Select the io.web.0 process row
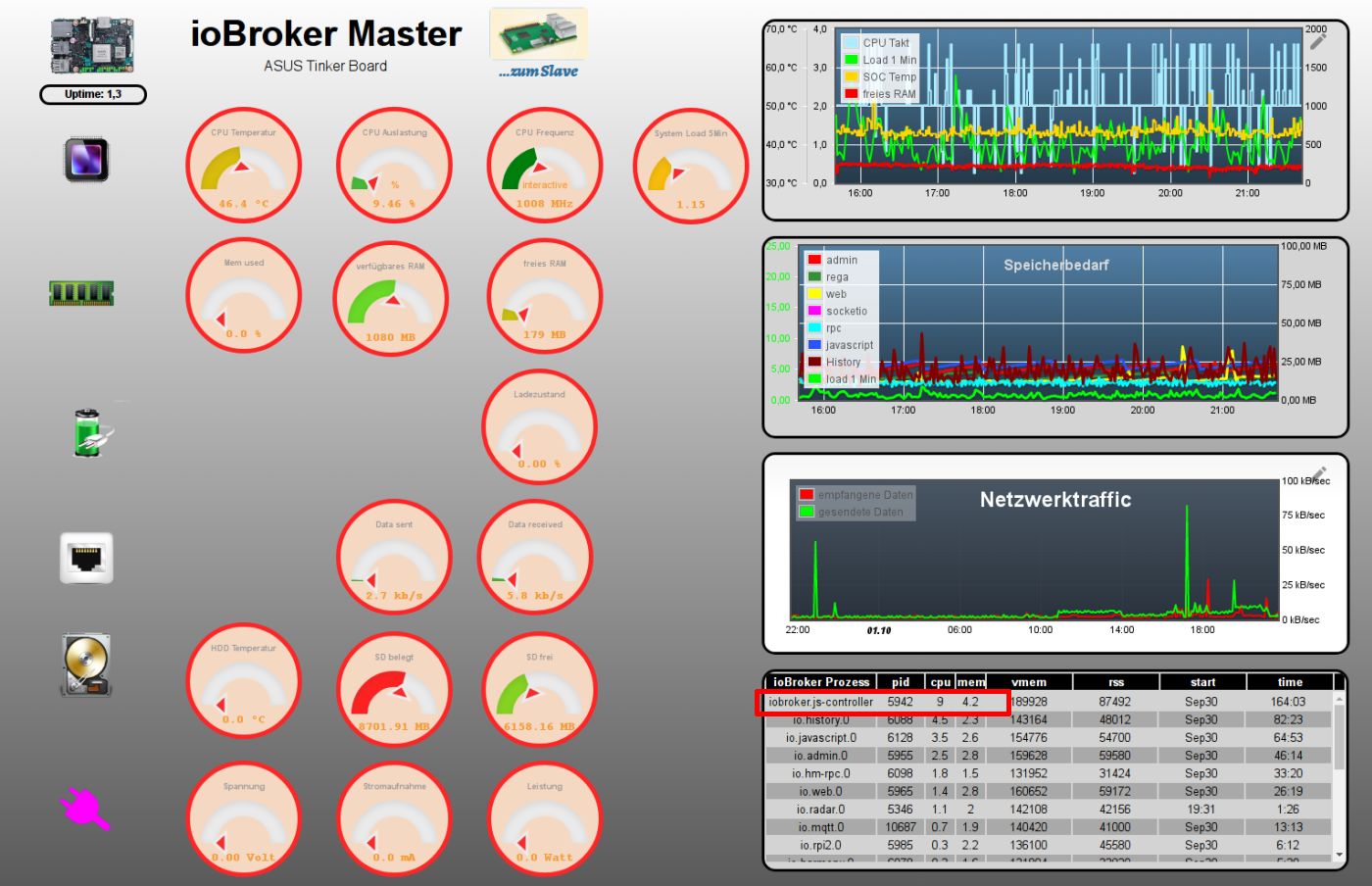 point(1050,791)
